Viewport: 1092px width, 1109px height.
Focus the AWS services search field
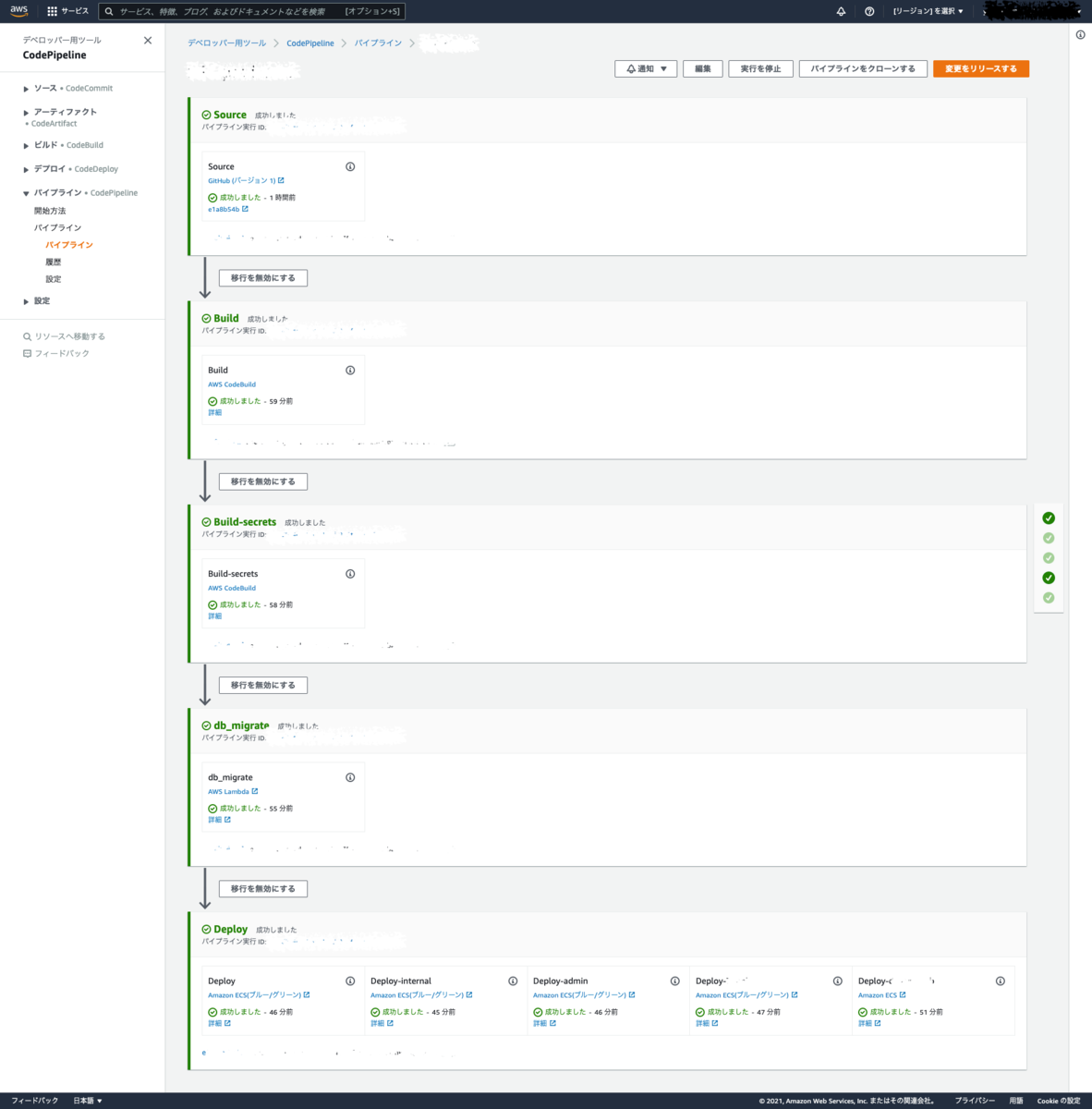click(251, 11)
